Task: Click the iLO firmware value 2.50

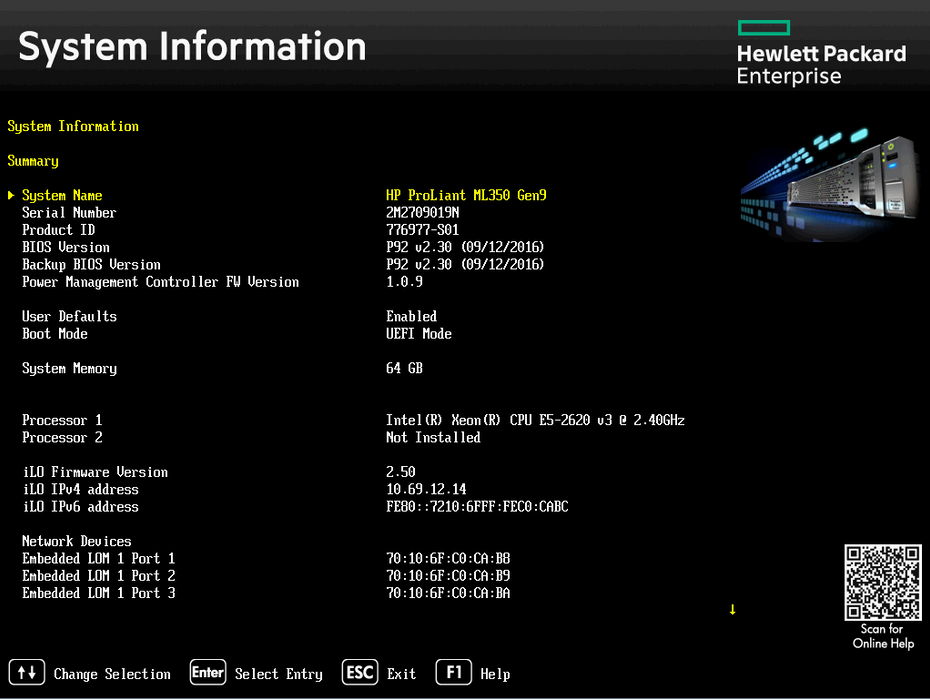Action: coord(400,472)
